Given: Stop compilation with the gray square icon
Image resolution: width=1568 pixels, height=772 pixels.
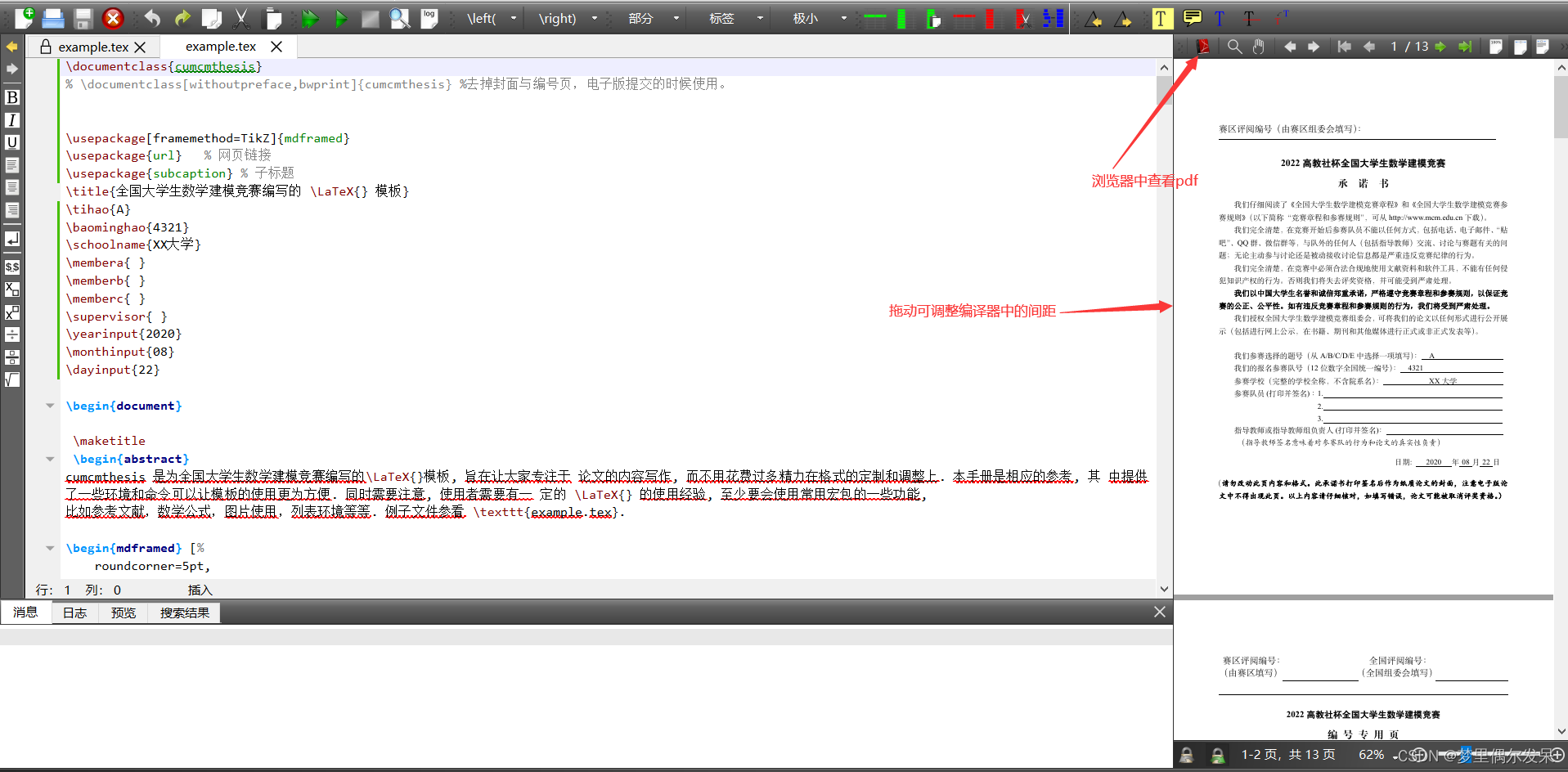Looking at the screenshot, I should pos(371,18).
